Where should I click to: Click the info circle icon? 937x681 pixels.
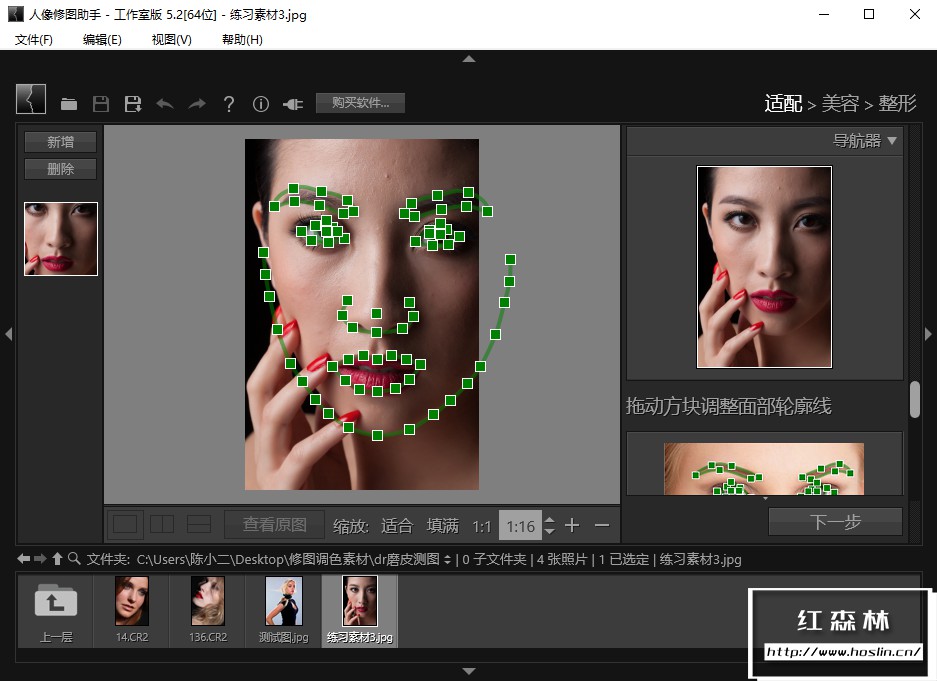pos(261,104)
